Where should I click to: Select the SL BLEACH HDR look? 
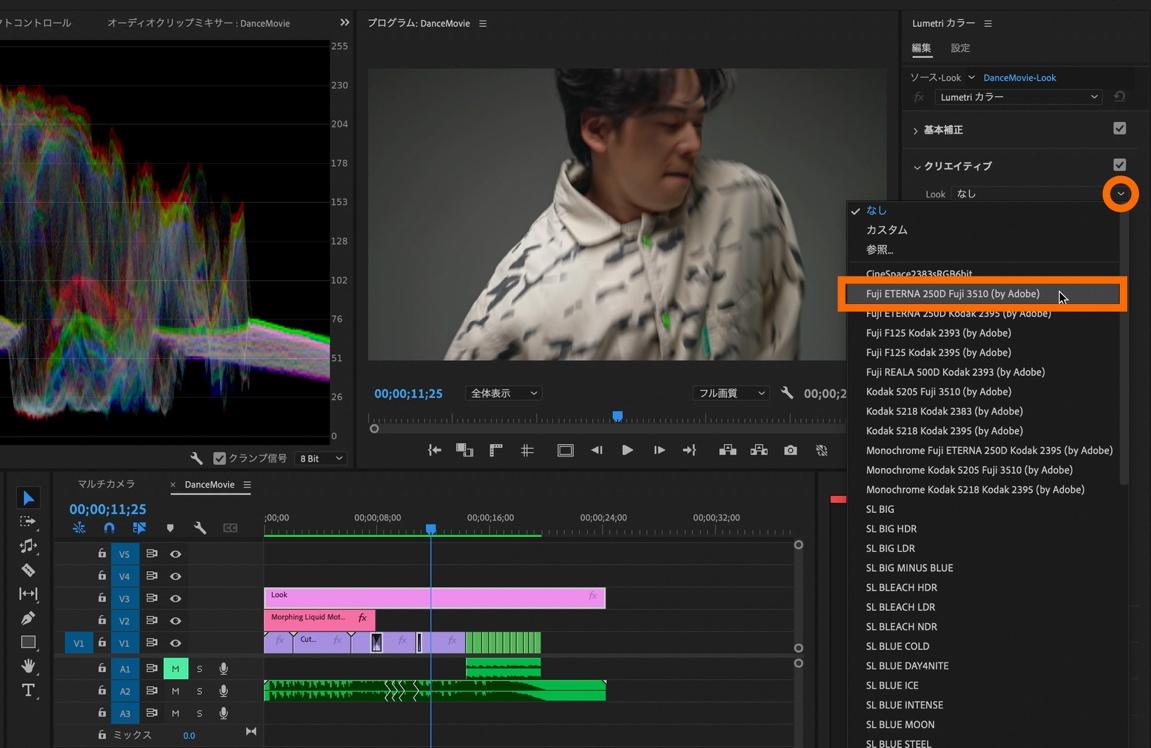pos(901,588)
